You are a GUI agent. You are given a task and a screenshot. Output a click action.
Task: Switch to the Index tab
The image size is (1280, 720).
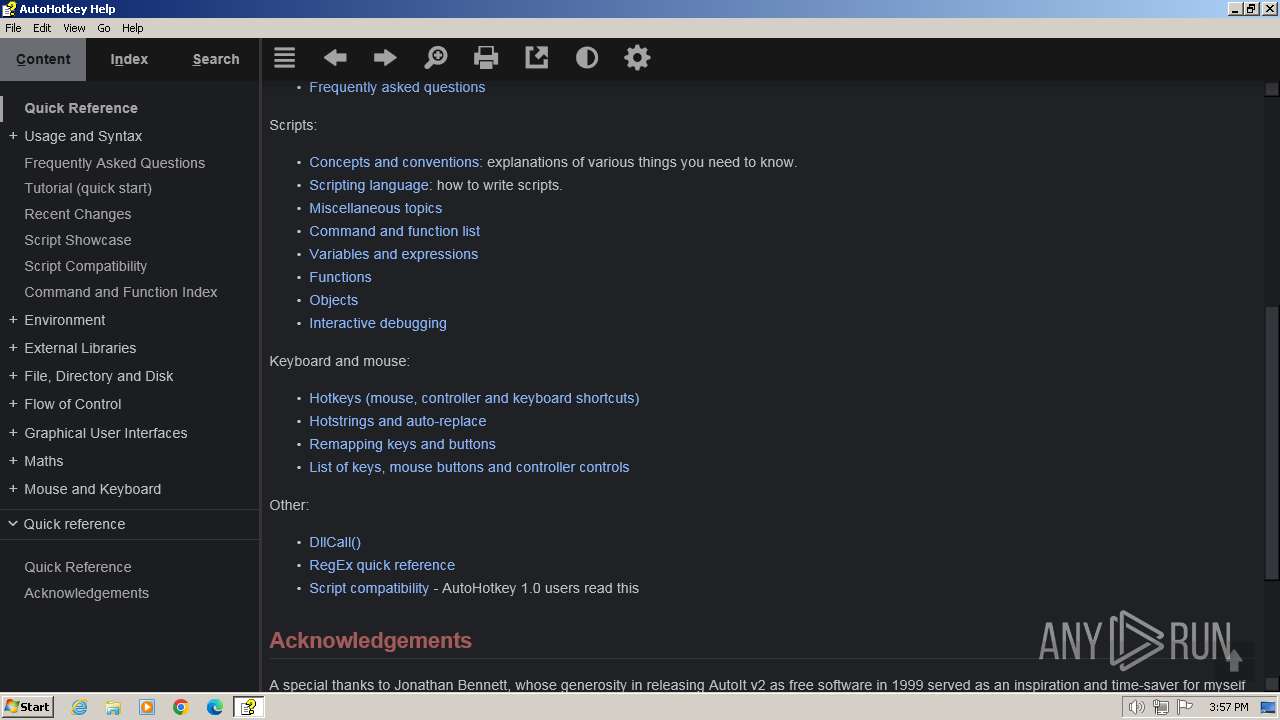tap(129, 59)
